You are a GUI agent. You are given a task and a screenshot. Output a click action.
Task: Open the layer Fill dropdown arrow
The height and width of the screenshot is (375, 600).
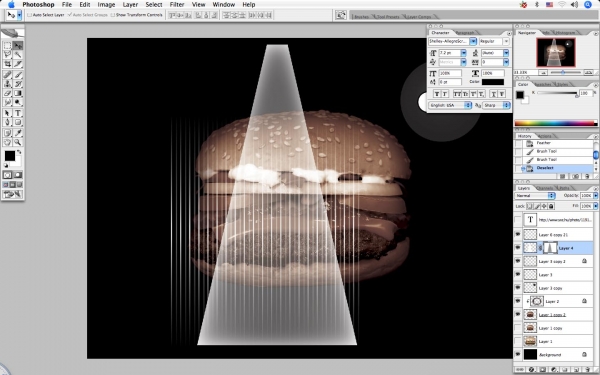(x=595, y=206)
